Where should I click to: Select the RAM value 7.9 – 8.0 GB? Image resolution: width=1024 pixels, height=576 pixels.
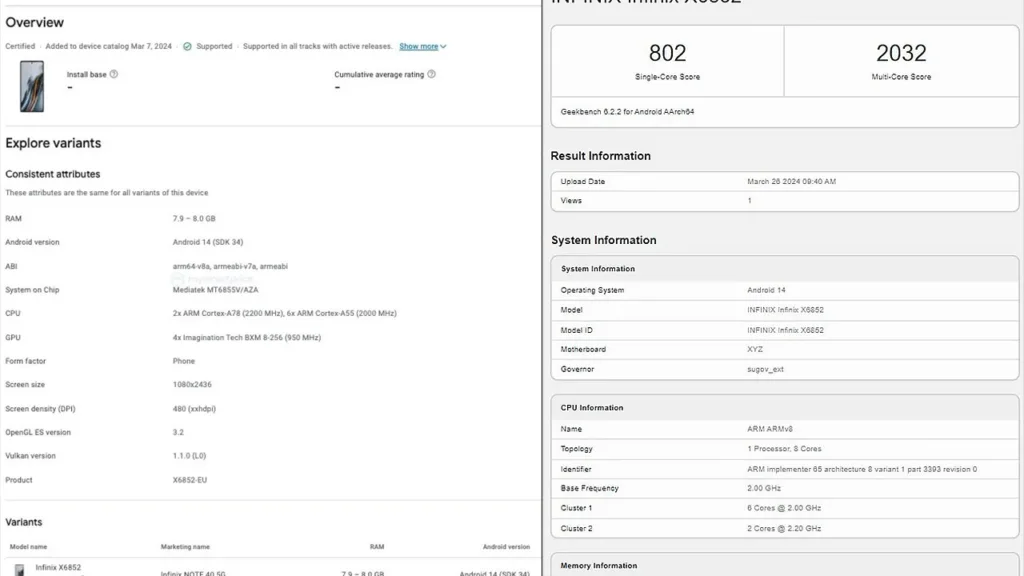click(194, 219)
